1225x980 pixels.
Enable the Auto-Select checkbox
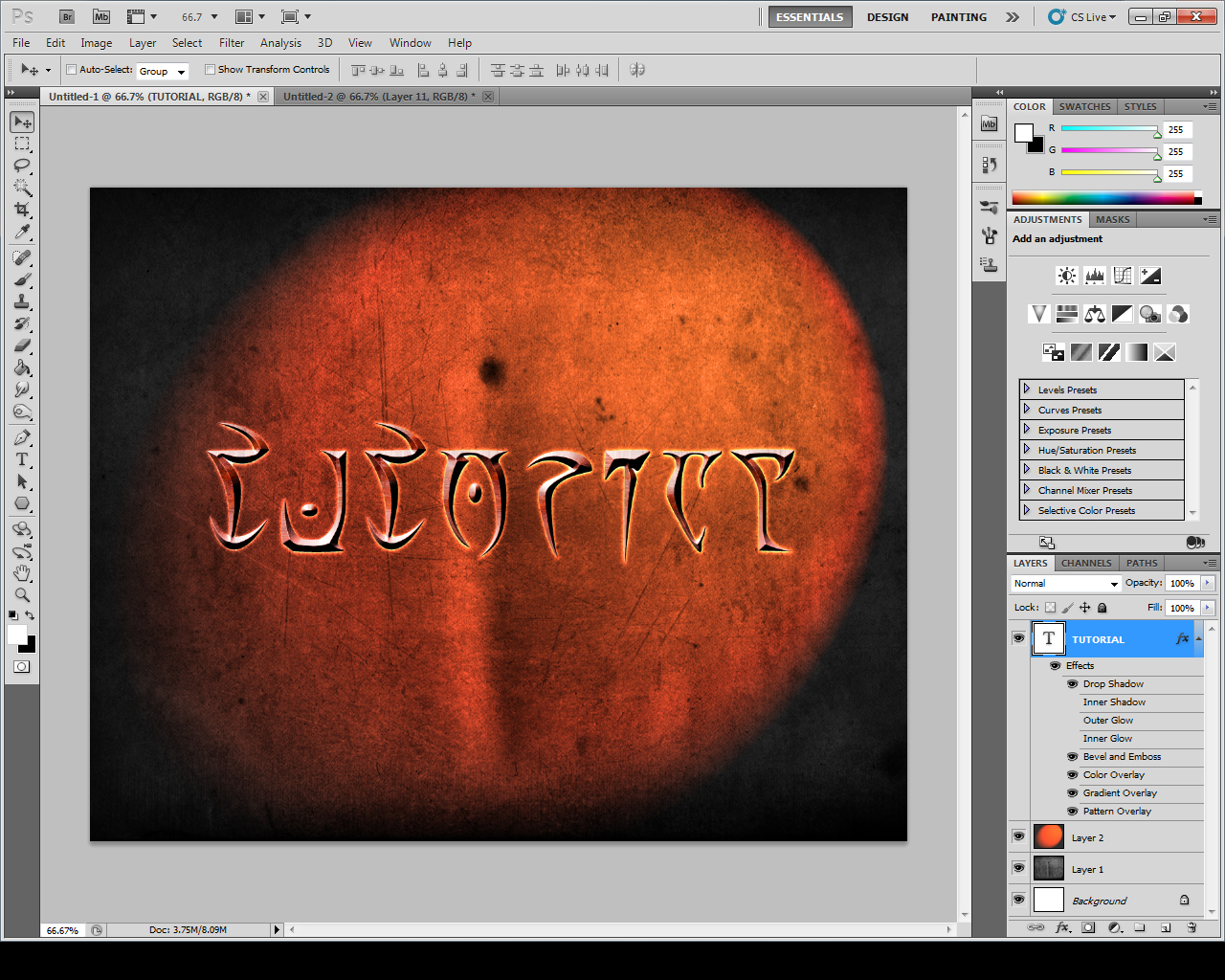click(x=71, y=69)
